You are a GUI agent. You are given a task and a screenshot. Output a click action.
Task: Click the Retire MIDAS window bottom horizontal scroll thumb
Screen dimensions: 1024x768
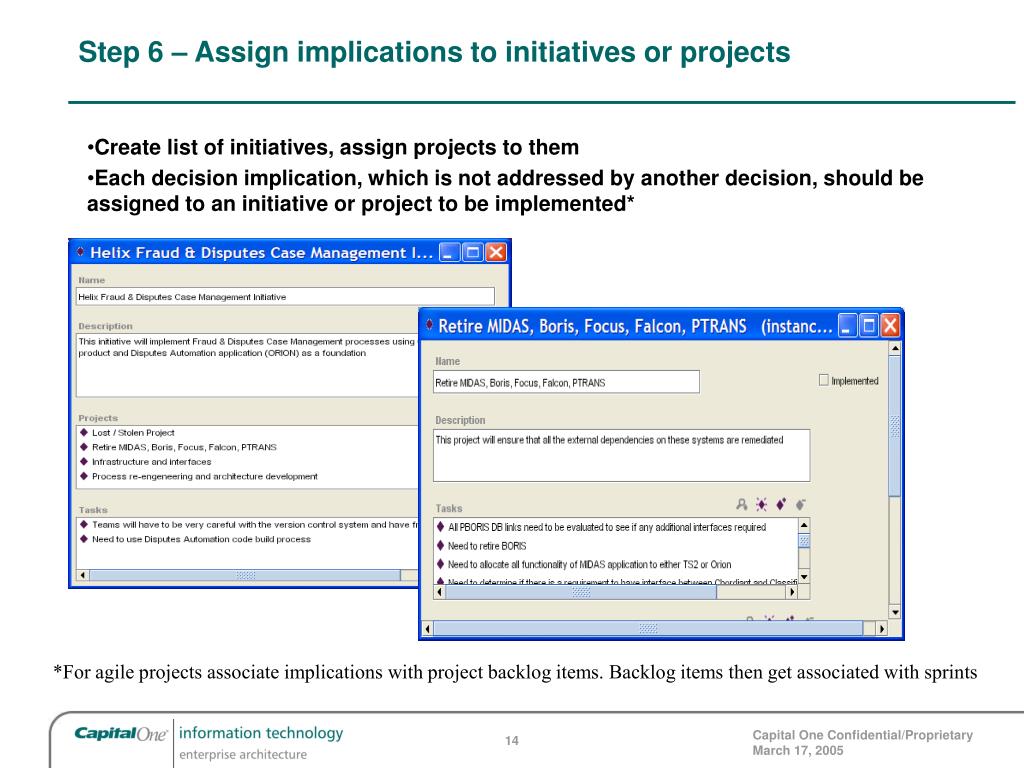[648, 629]
